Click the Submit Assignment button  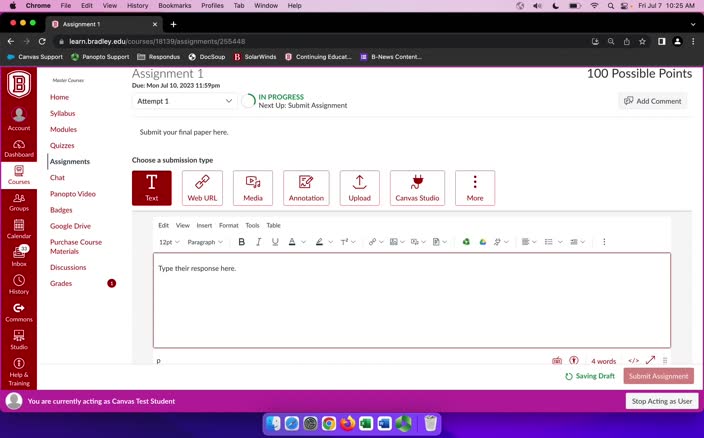pos(658,376)
